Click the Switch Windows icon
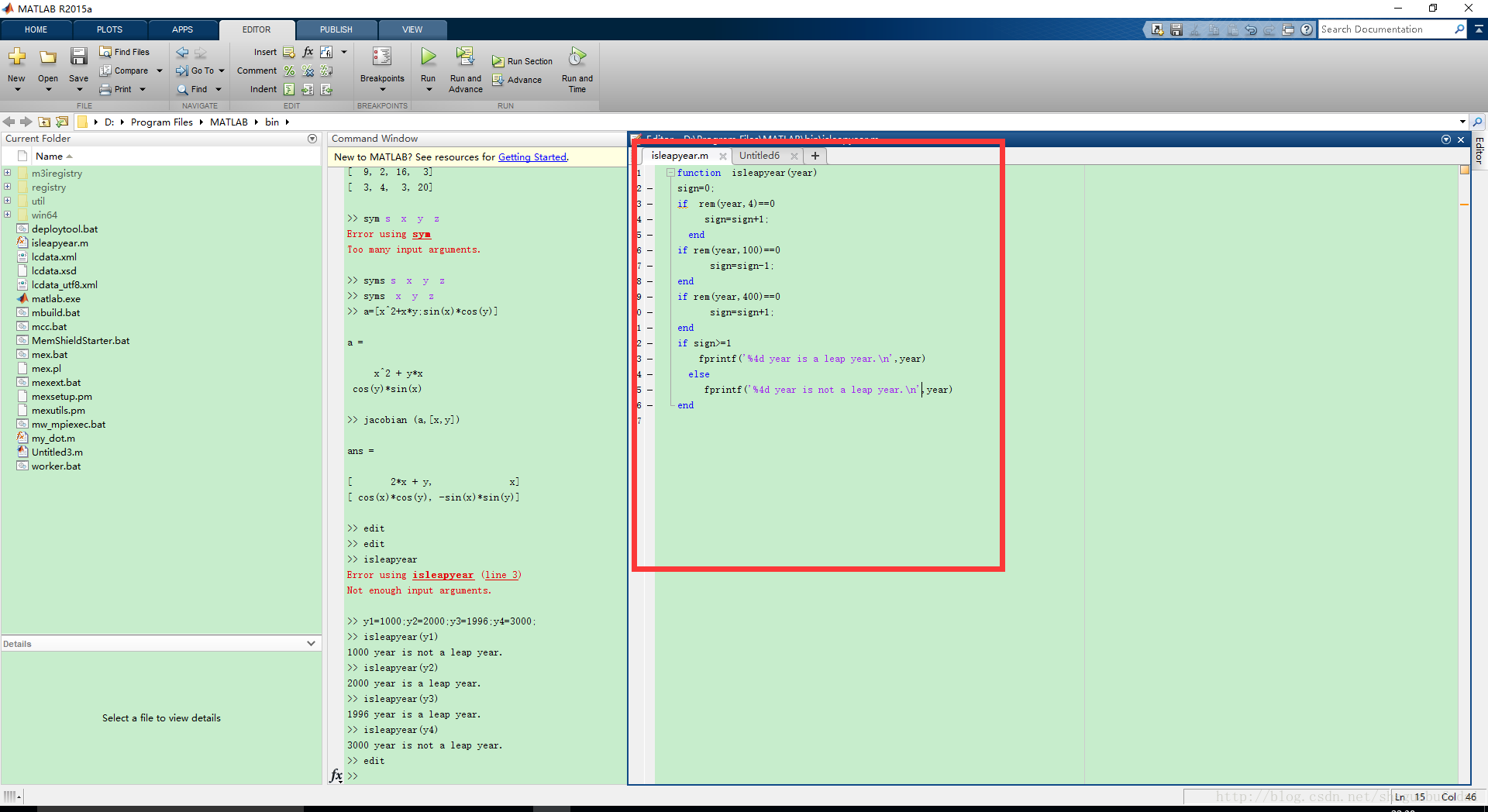The width and height of the screenshot is (1488, 812). coord(1288,29)
